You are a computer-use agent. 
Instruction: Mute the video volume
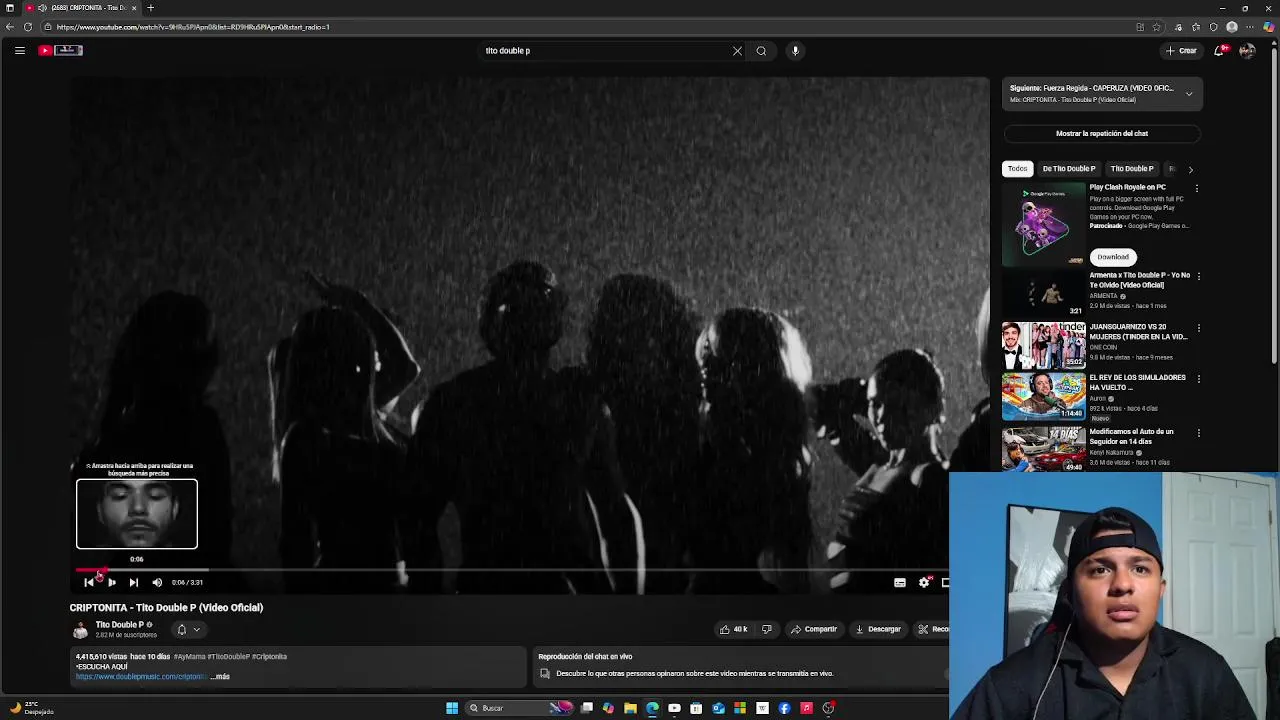tap(157, 582)
